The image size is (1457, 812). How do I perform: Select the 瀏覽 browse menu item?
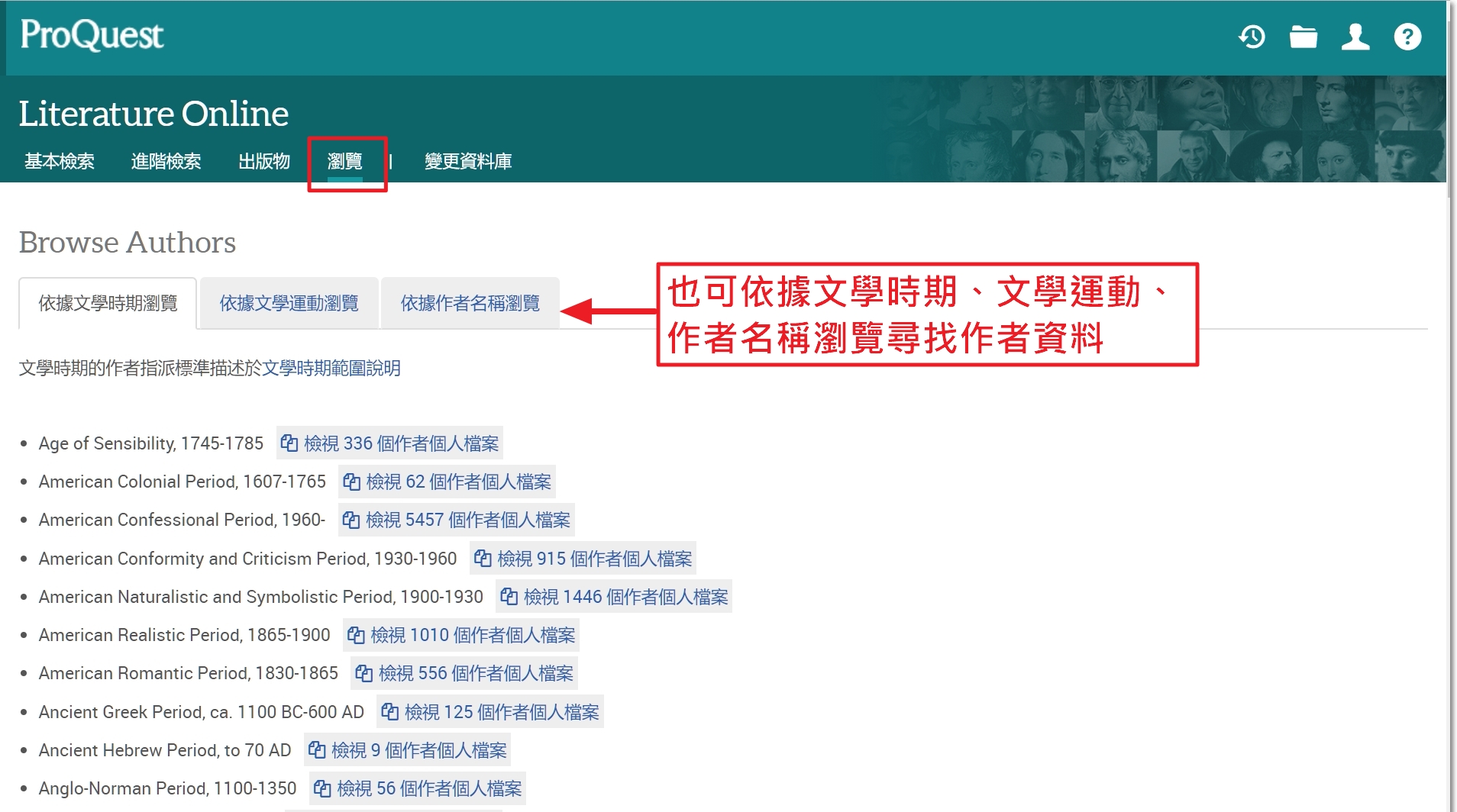pos(345,161)
